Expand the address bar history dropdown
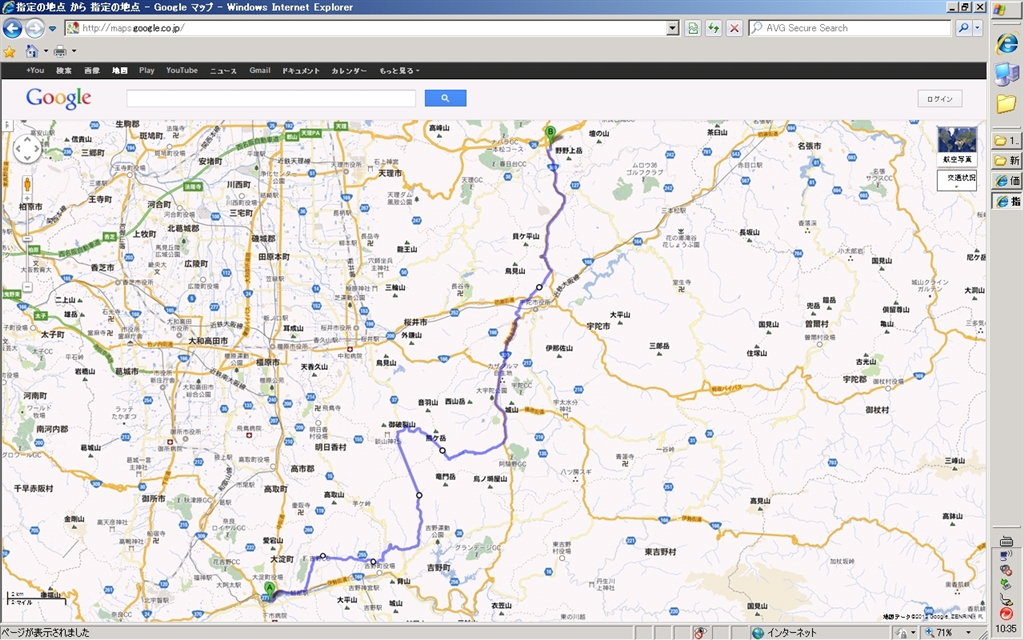The height and width of the screenshot is (640, 1024). tap(673, 28)
